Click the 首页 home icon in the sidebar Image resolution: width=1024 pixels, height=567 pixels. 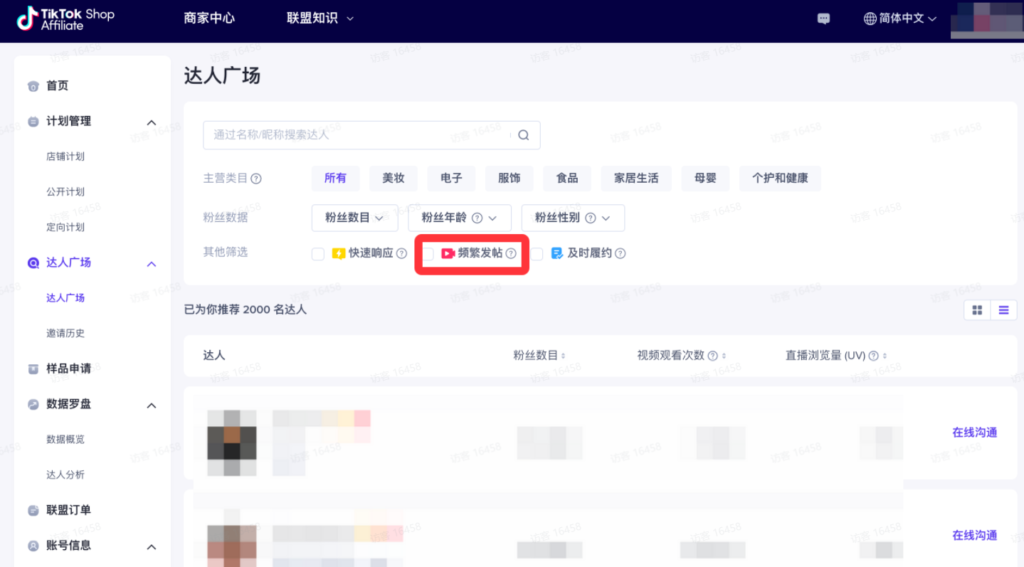pyautogui.click(x=33, y=86)
